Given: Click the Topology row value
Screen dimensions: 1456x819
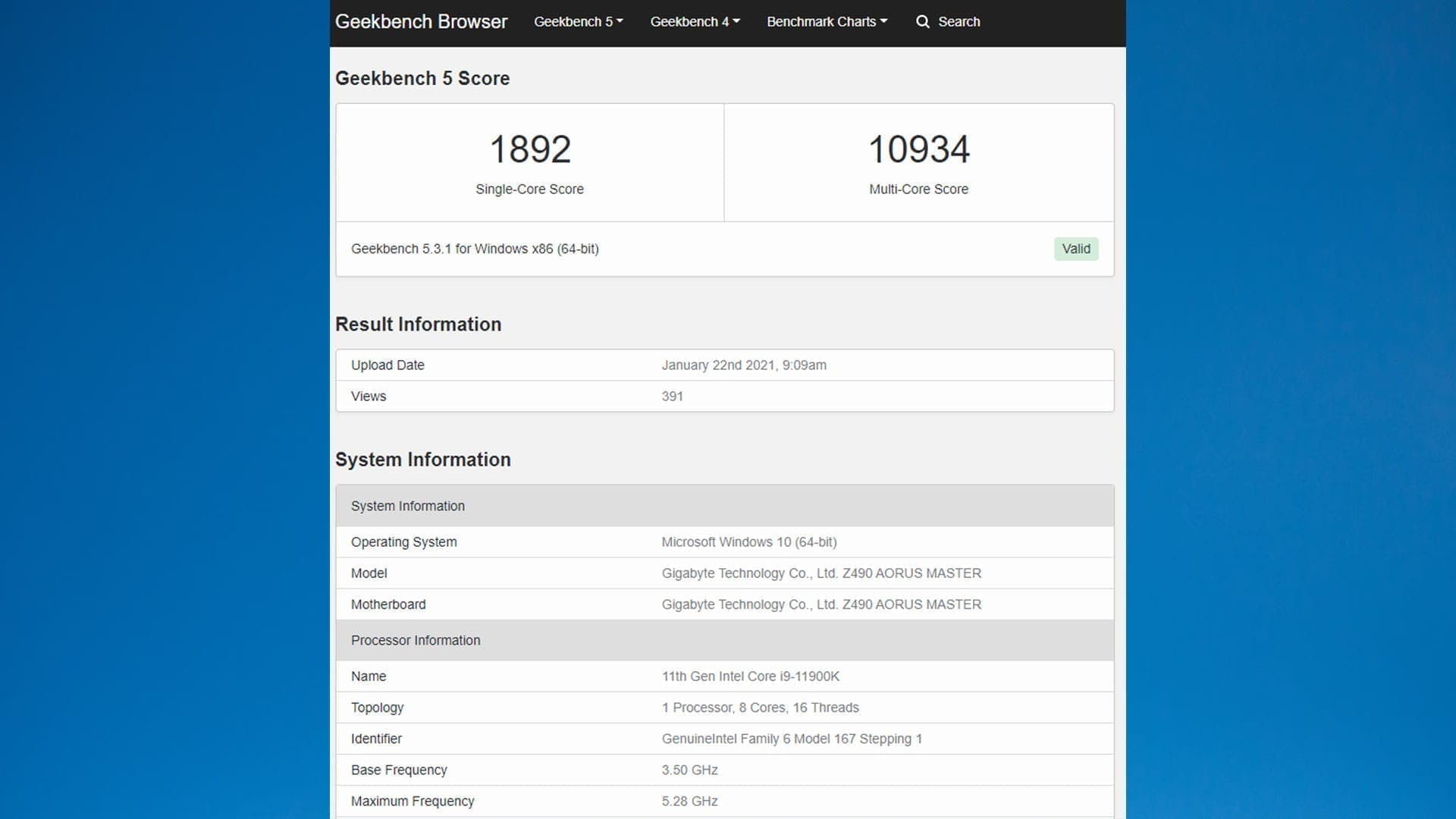Looking at the screenshot, I should click(x=760, y=708).
